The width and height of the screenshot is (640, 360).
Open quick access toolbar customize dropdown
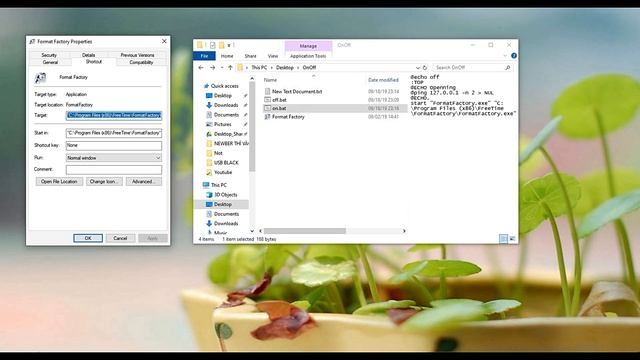coord(229,45)
